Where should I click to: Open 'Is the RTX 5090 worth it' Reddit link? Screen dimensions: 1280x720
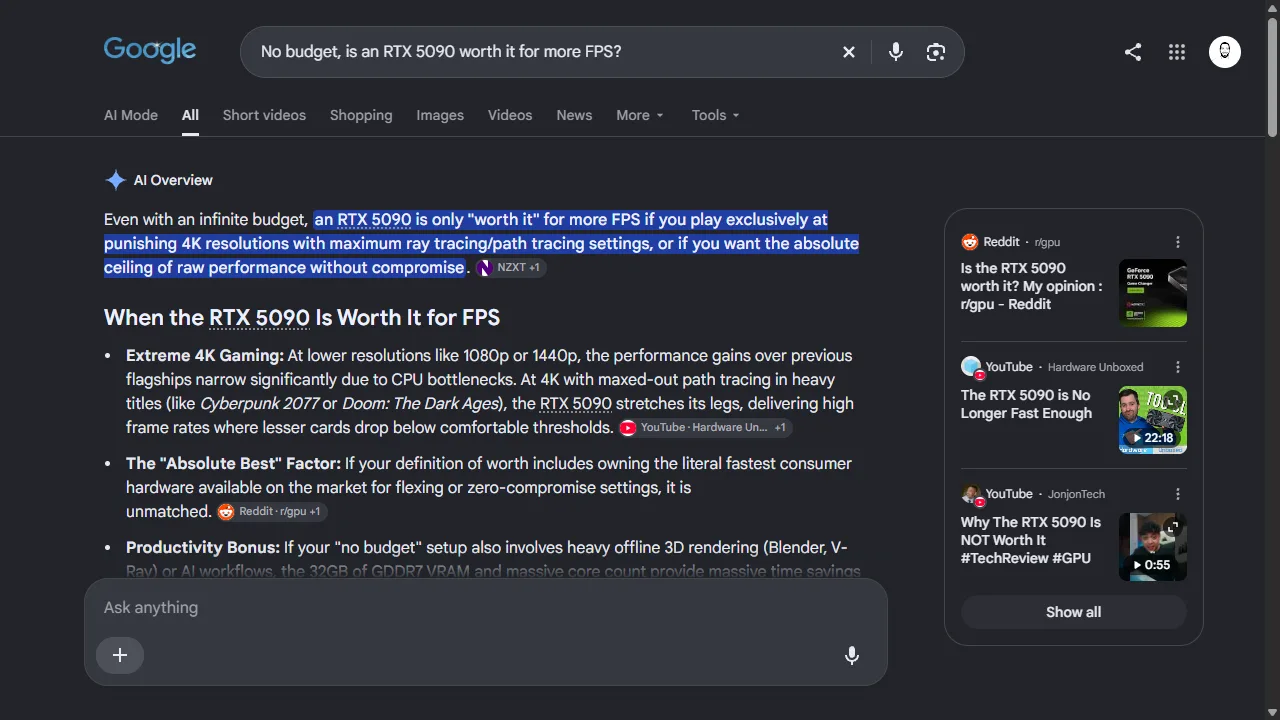point(1032,286)
